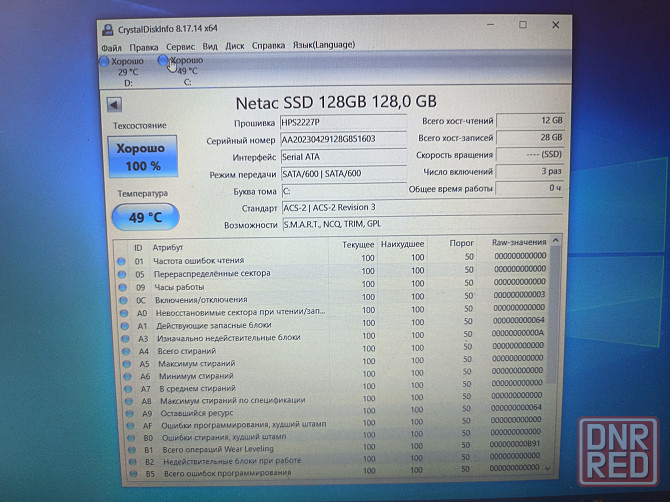Click status dot of attribute B2
The image size is (670, 502).
pos(133,462)
